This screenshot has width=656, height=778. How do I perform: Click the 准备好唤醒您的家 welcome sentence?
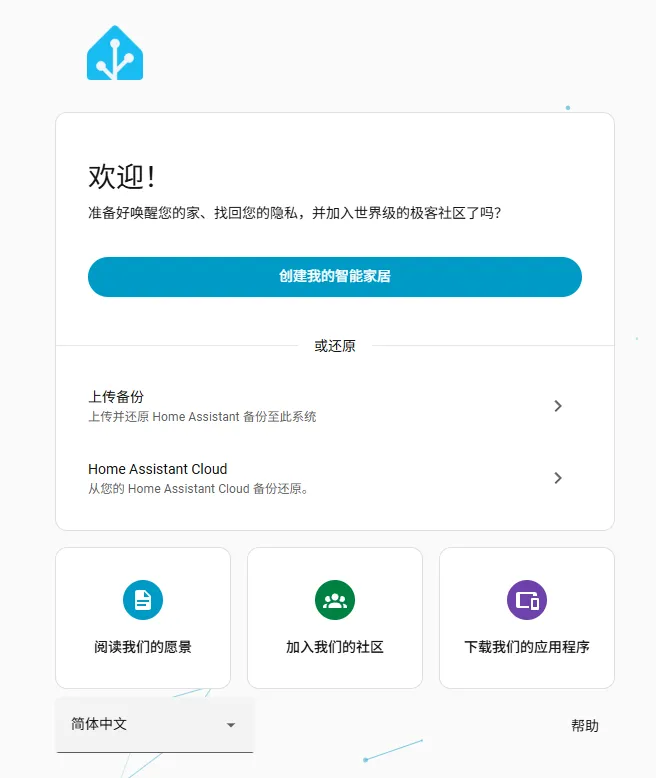[294, 213]
